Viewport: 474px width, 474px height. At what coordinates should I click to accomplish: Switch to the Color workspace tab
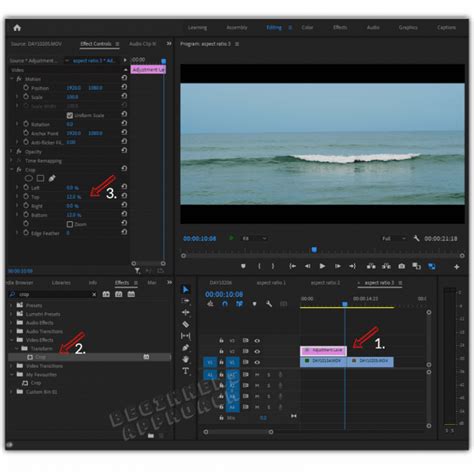307,28
